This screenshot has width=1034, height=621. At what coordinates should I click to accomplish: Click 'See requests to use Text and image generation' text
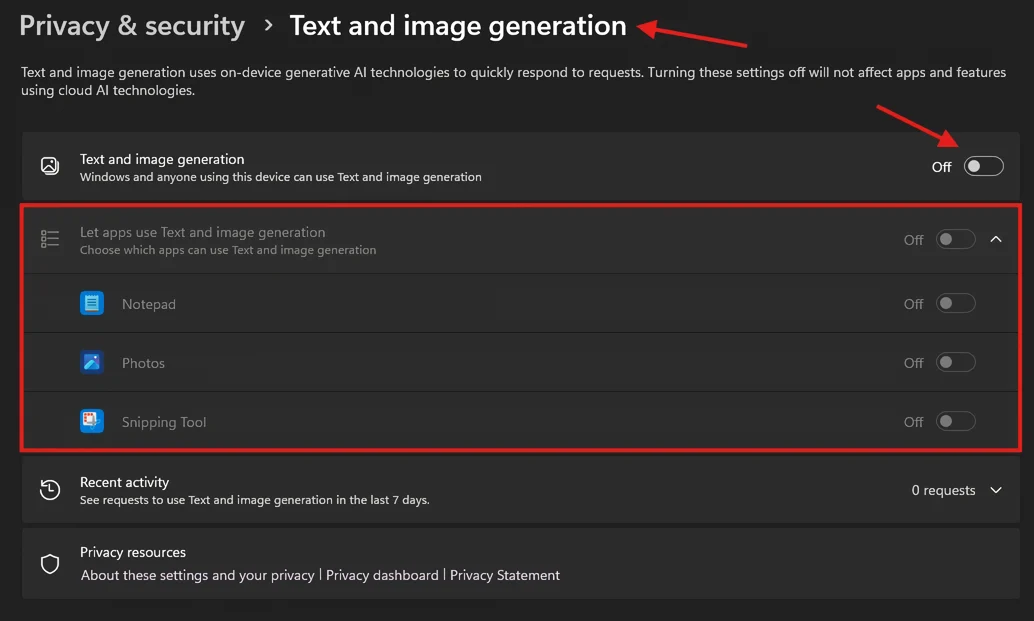tap(255, 500)
